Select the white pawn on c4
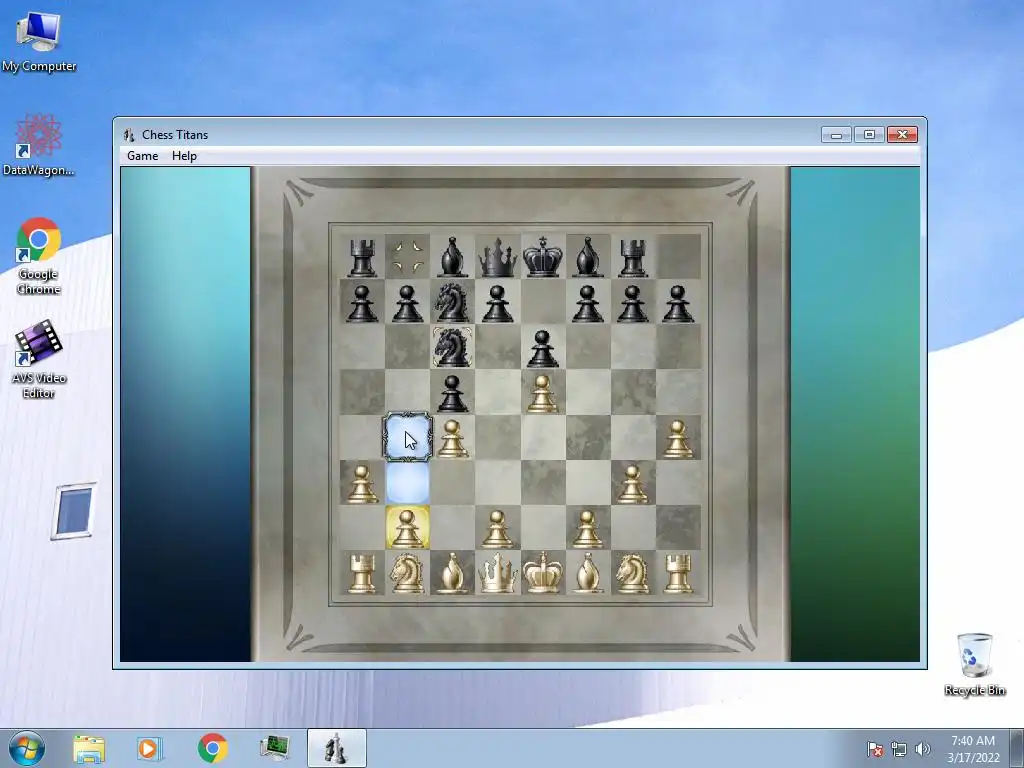The height and width of the screenshot is (768, 1024). tap(453, 439)
